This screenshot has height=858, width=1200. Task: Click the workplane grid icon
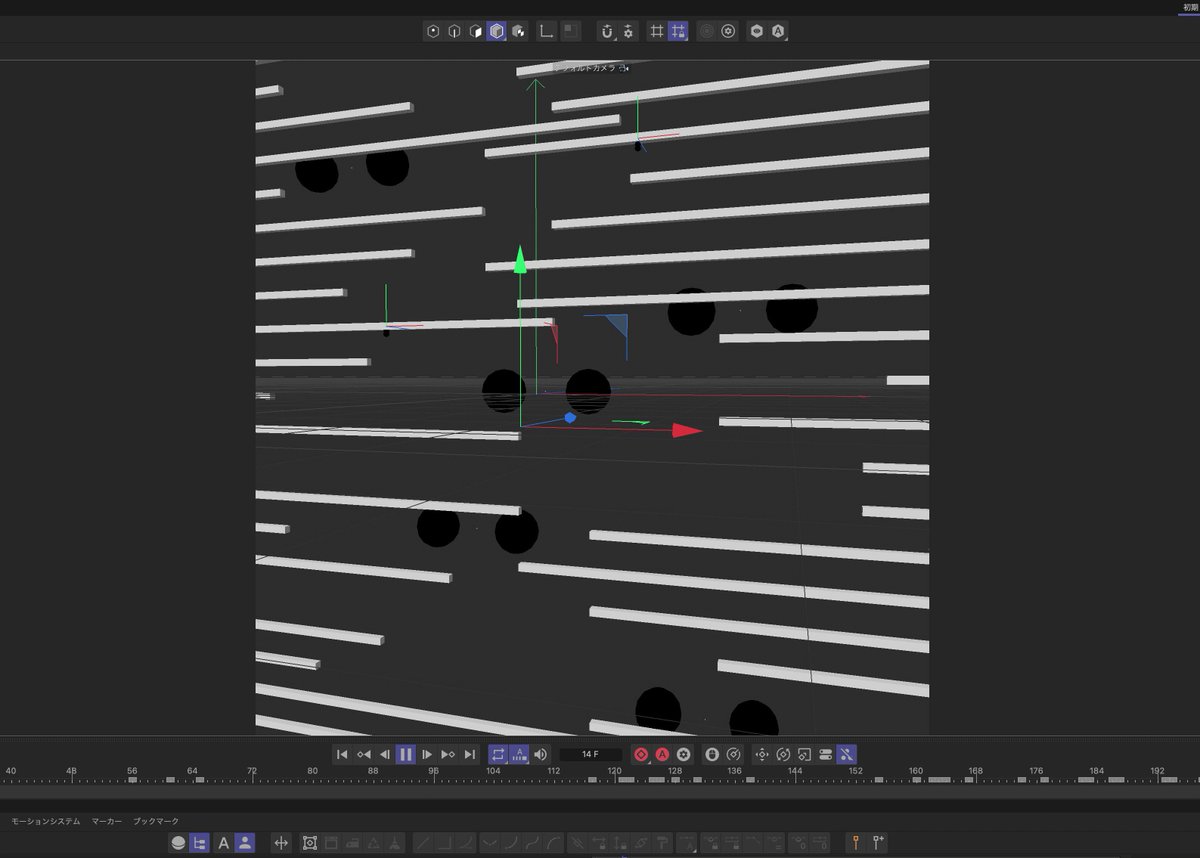pyautogui.click(x=657, y=31)
